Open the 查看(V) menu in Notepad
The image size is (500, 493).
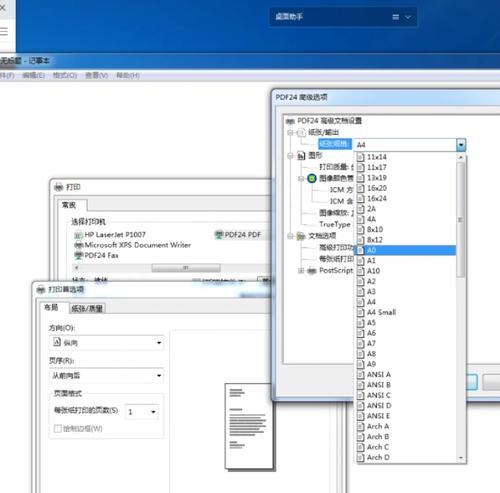point(97,76)
